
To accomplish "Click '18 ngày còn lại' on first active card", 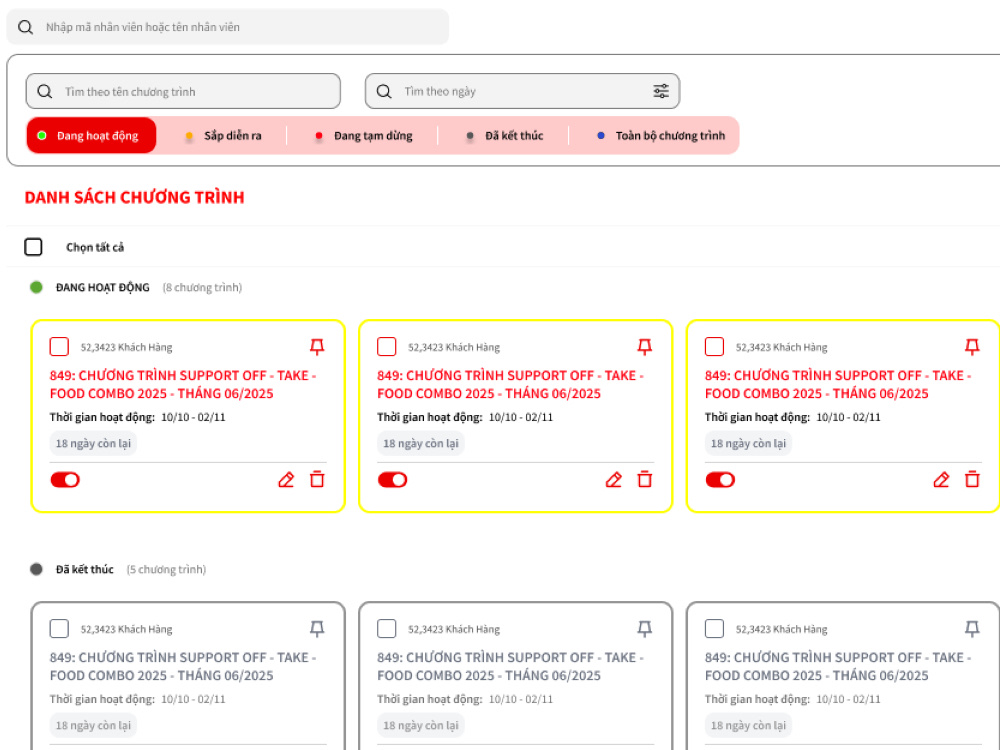I will (x=93, y=443).
